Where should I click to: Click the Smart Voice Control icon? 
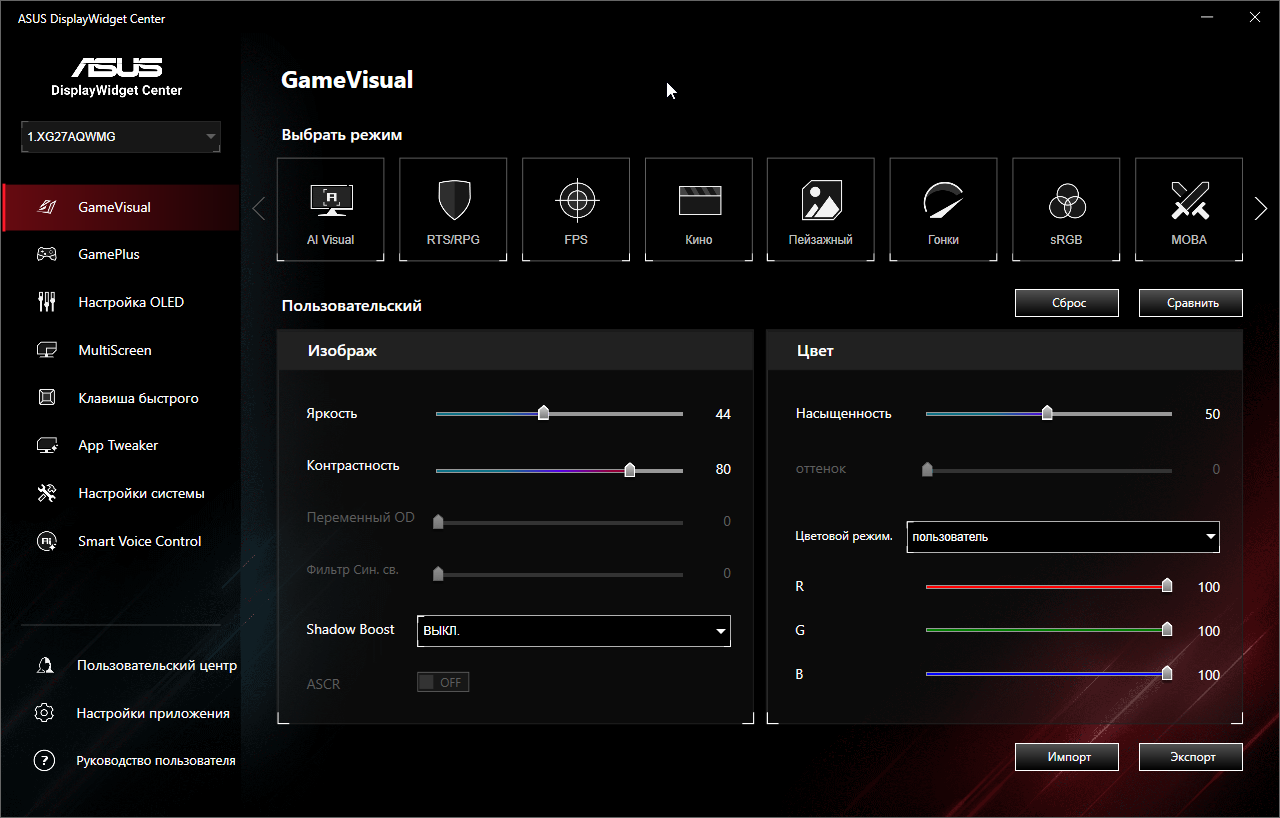tap(47, 541)
